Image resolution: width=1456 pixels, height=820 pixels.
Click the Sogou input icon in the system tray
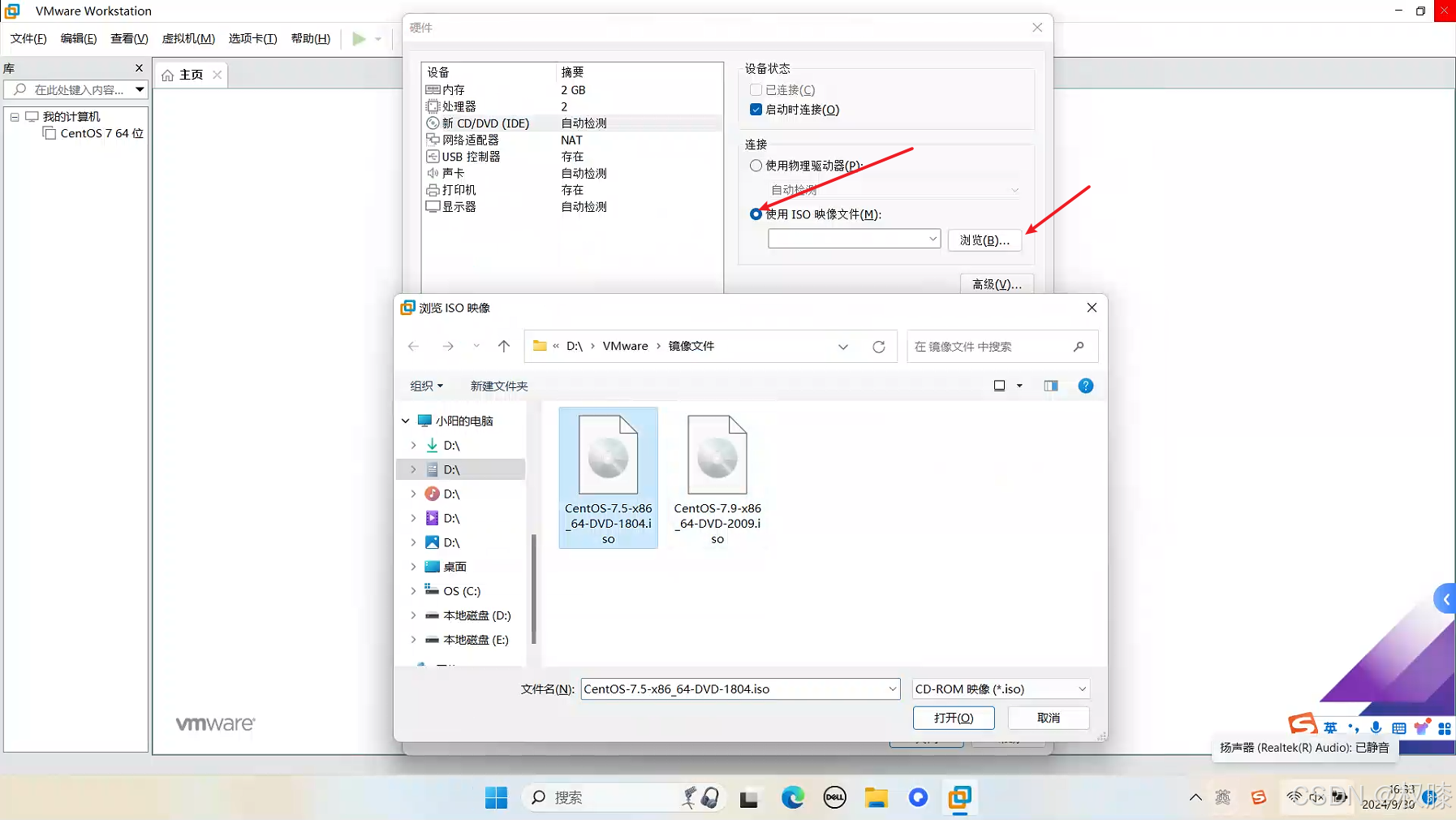click(x=1259, y=798)
